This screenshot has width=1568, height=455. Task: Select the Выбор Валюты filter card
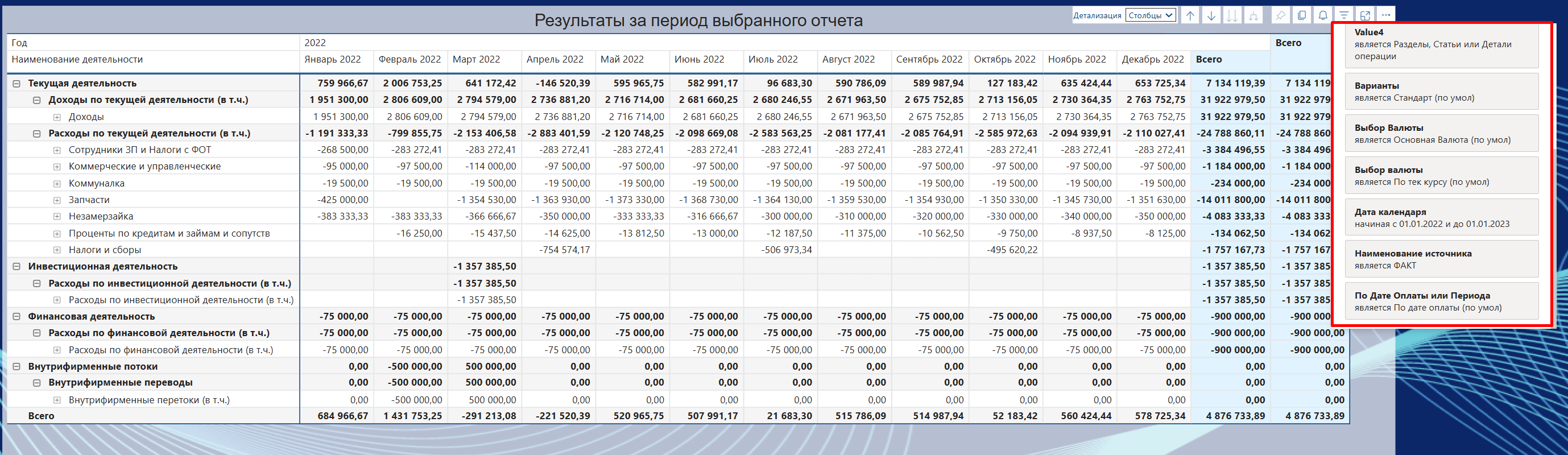(x=1441, y=134)
